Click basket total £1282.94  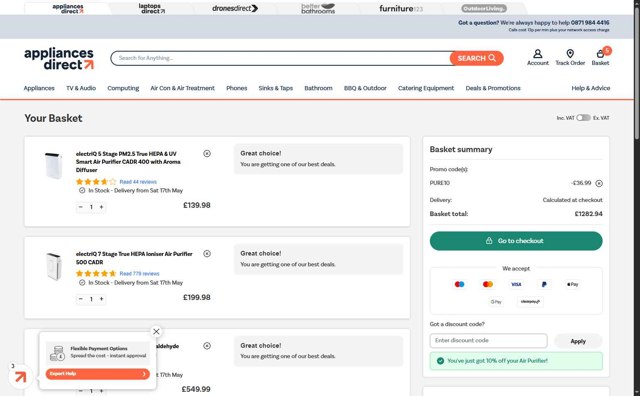coord(588,214)
